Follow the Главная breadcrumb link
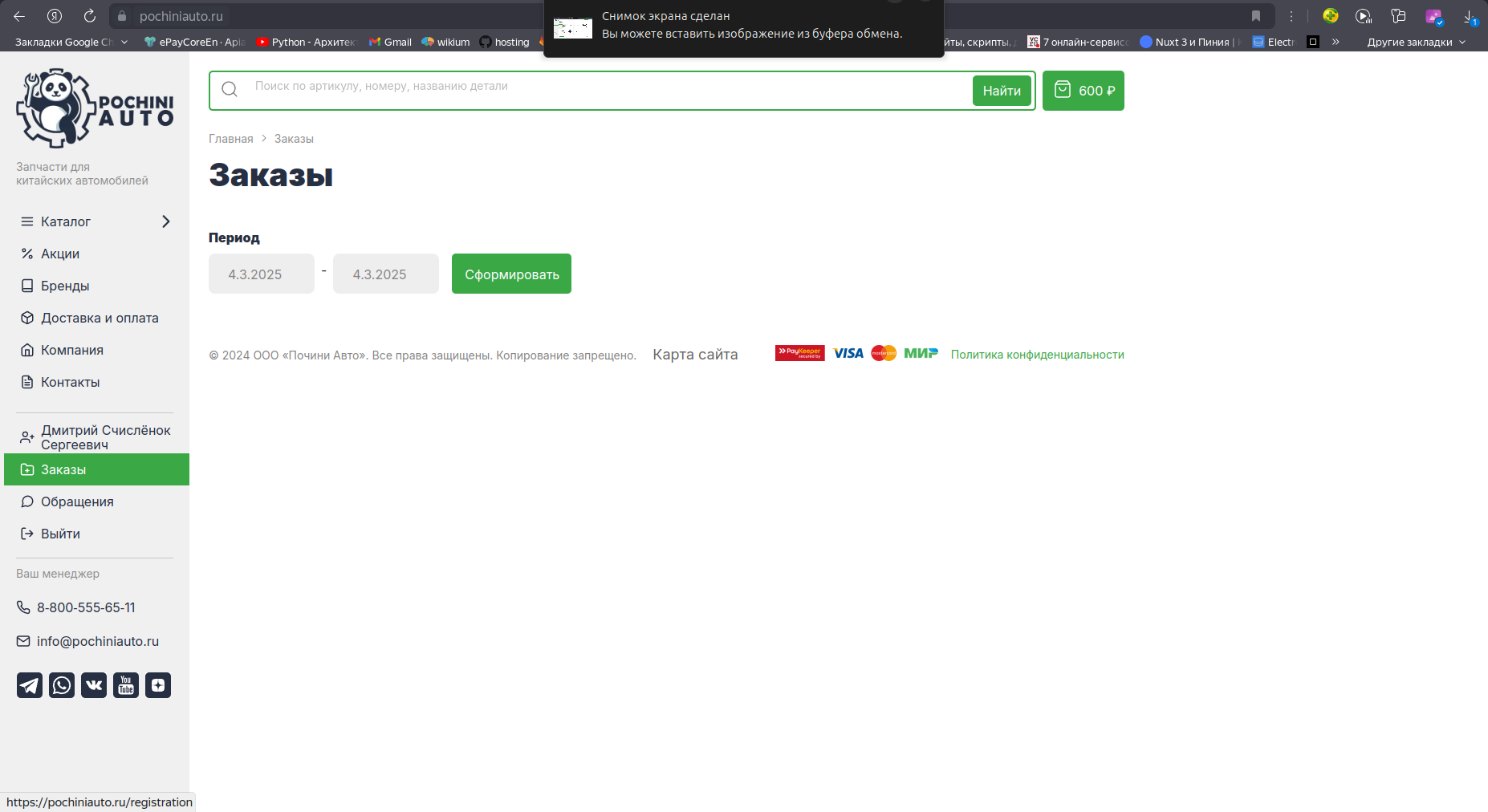1488x812 pixels. tap(231, 139)
